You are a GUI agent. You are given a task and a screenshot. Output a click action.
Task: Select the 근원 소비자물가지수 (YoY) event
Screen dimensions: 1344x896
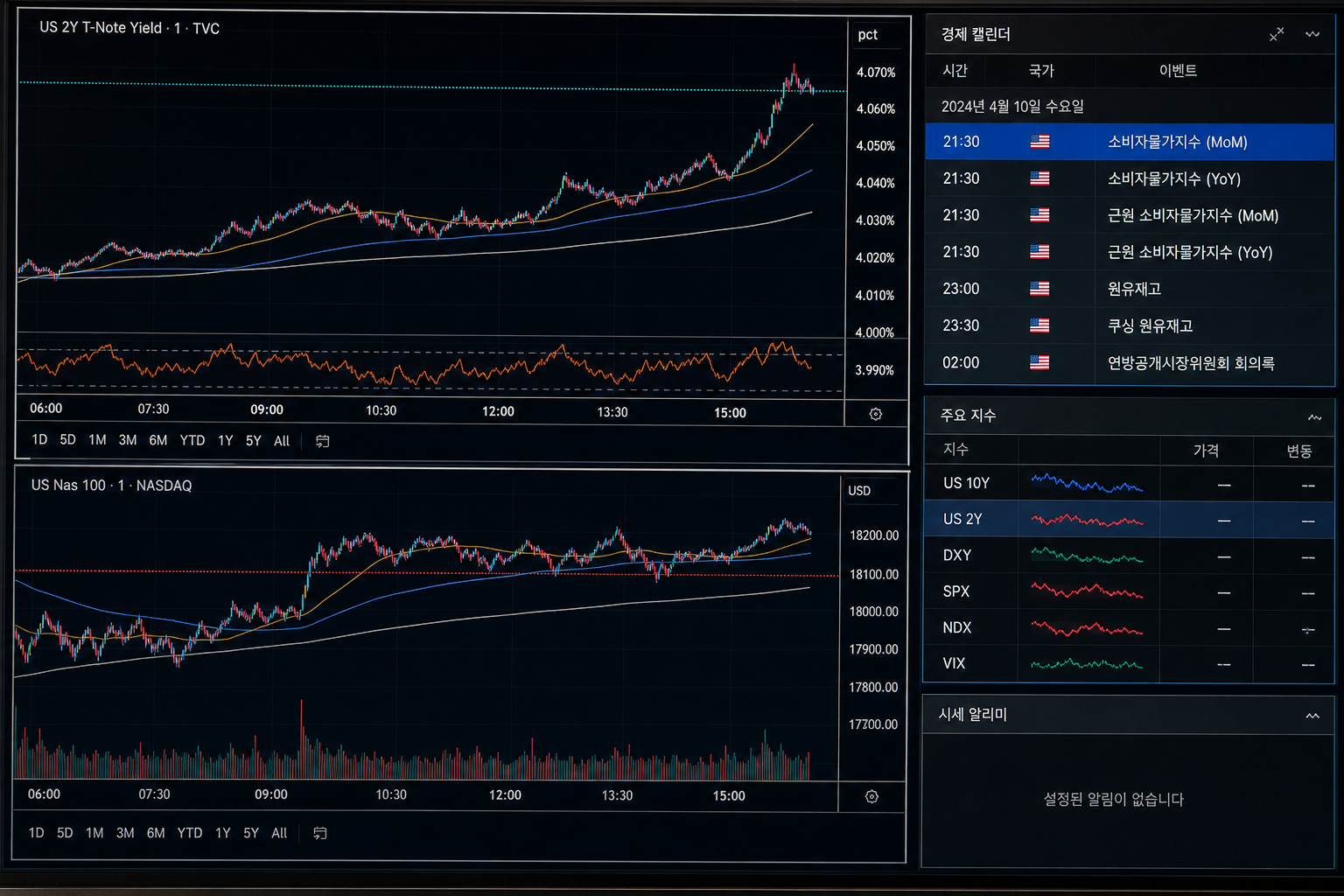1130,252
